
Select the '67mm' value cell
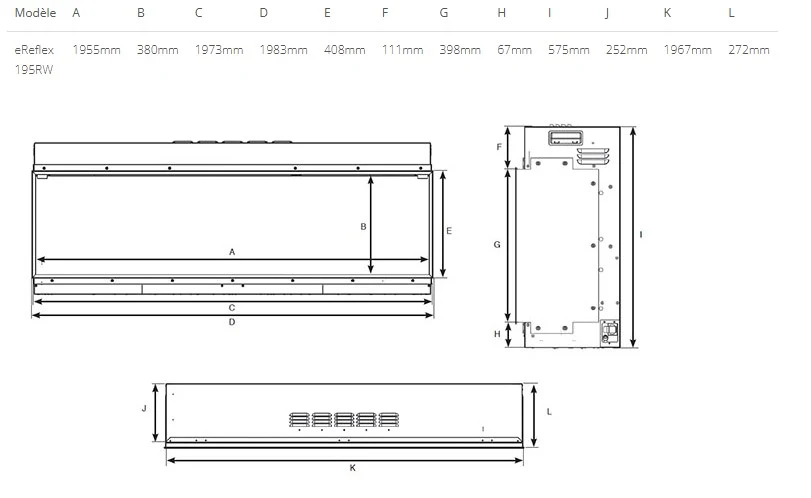[515, 50]
